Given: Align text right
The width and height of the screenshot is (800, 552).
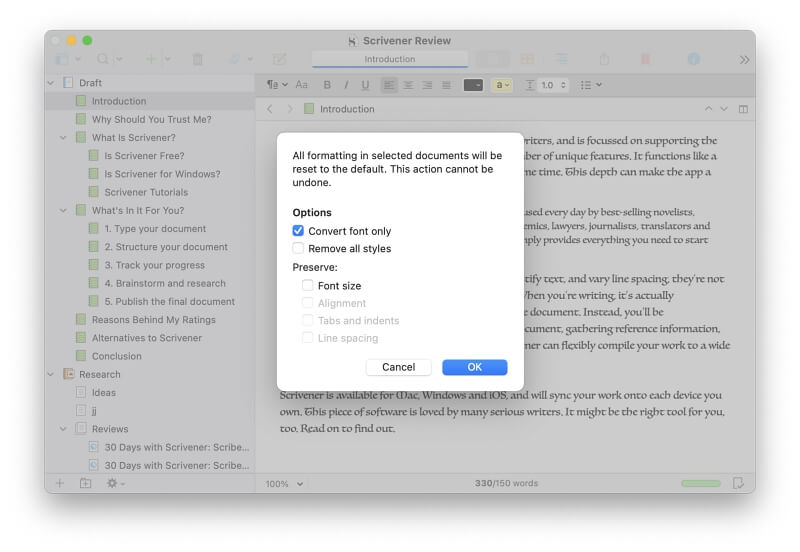Looking at the screenshot, I should 427,85.
